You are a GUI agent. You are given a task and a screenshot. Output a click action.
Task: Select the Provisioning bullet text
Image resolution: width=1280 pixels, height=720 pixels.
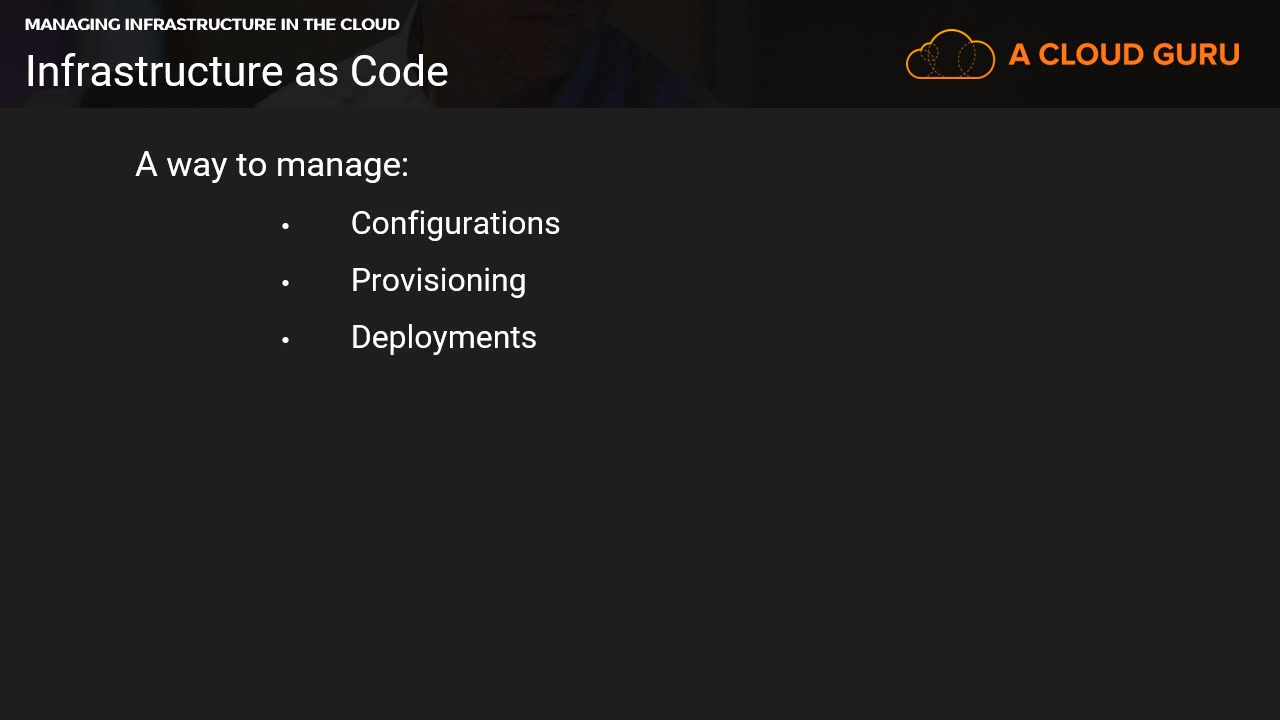(x=438, y=281)
